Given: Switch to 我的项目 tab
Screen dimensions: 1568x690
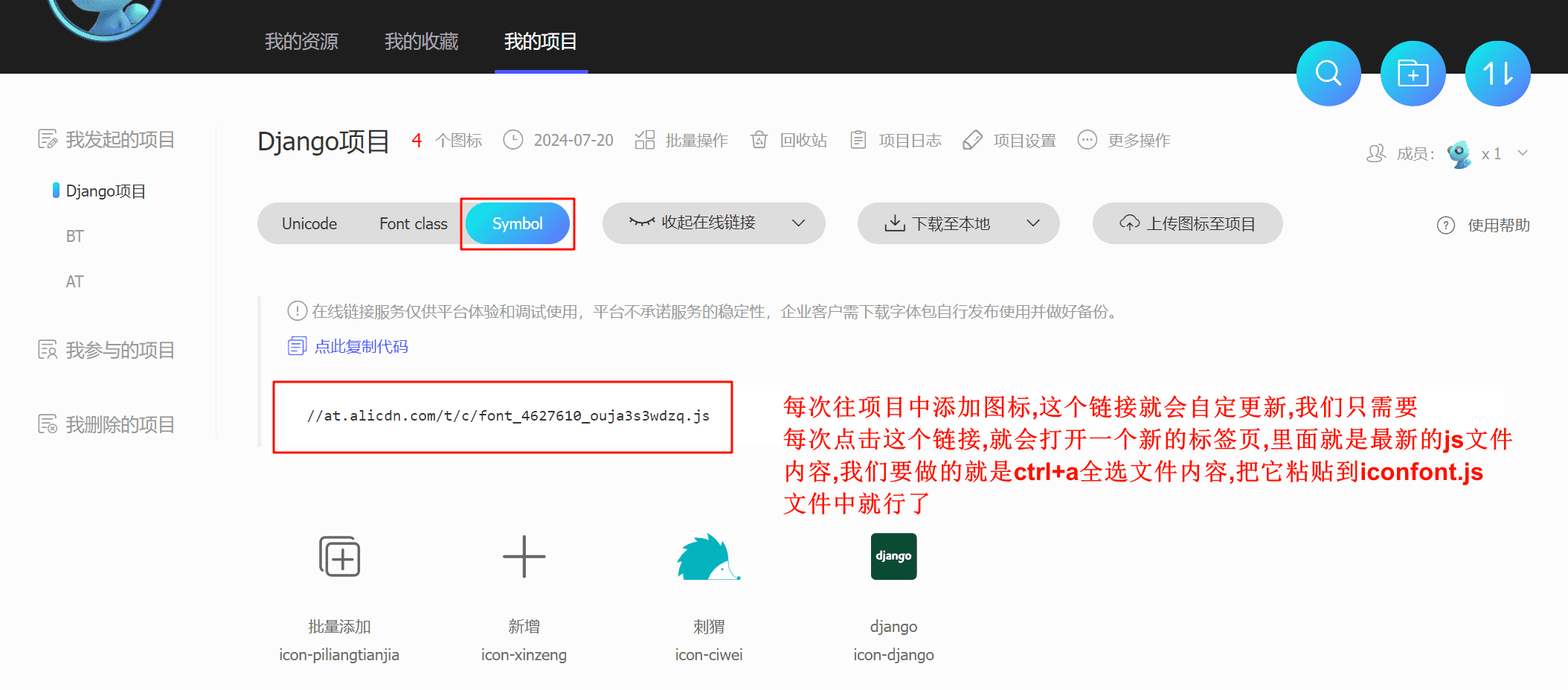Looking at the screenshot, I should tap(541, 42).
